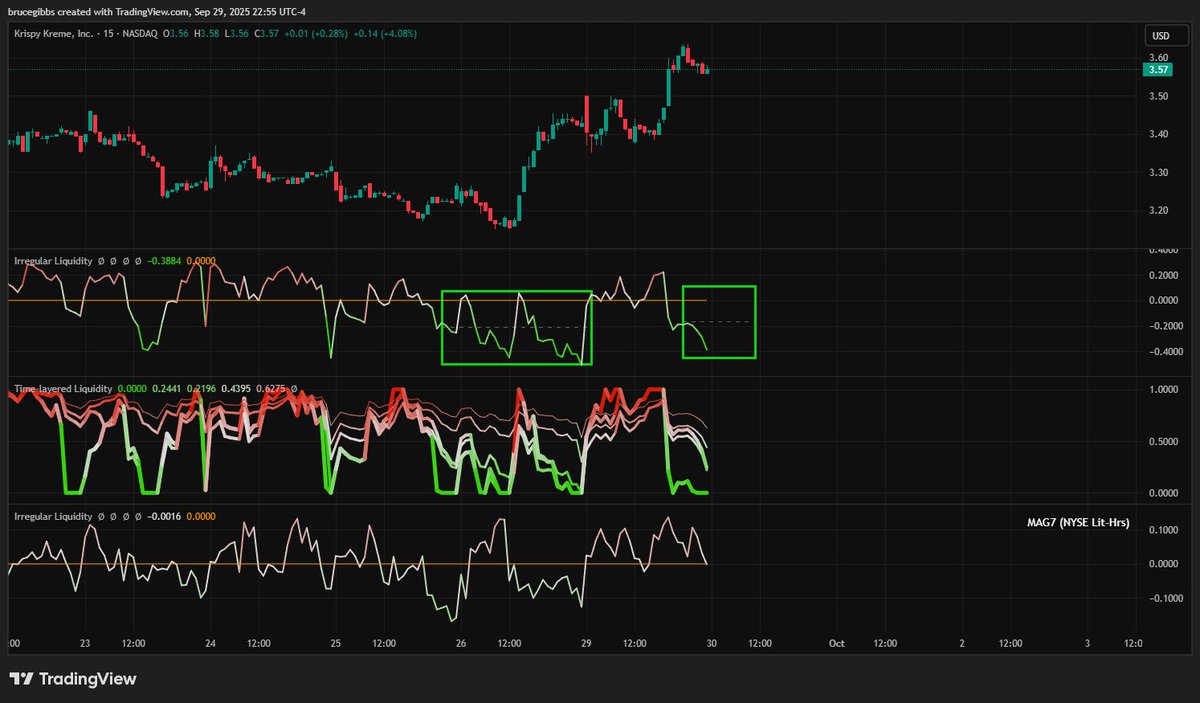Click the 3.40 price axis label
Viewport: 1200px width, 703px height.
pos(1159,134)
